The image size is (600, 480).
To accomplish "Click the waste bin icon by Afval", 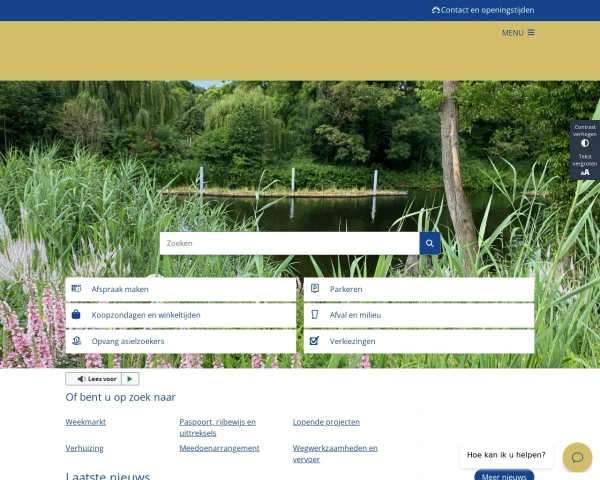I will [x=315, y=315].
